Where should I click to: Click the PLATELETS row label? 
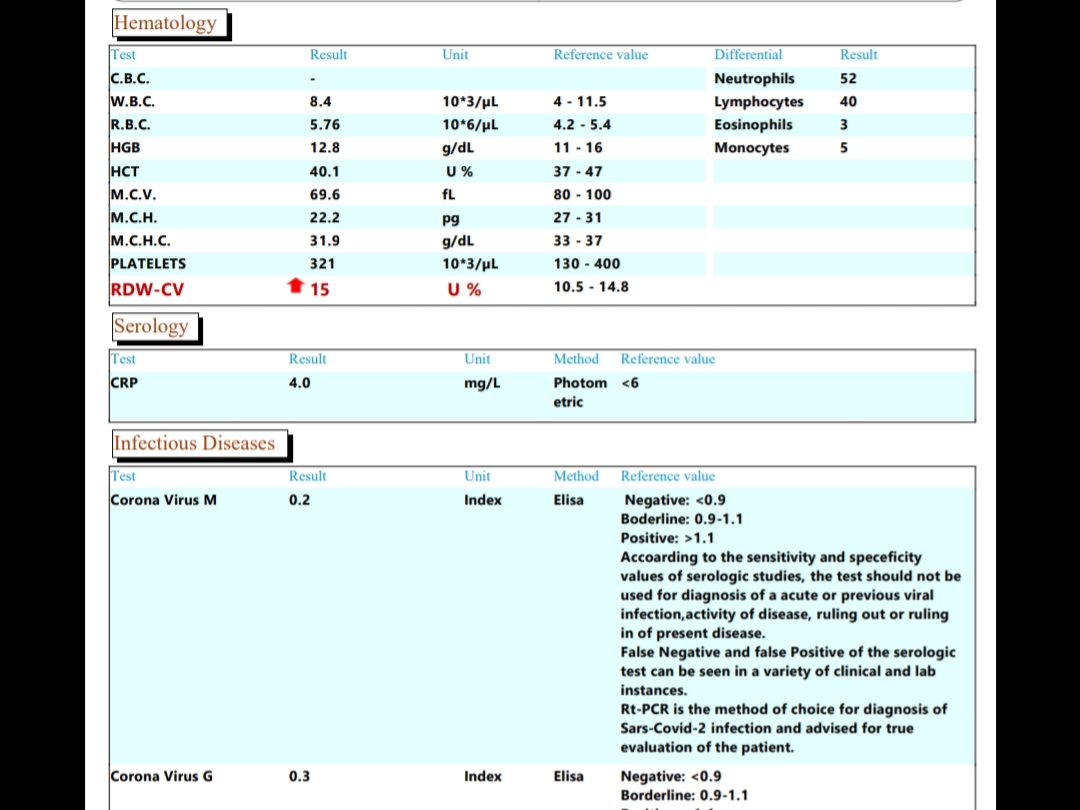point(148,263)
